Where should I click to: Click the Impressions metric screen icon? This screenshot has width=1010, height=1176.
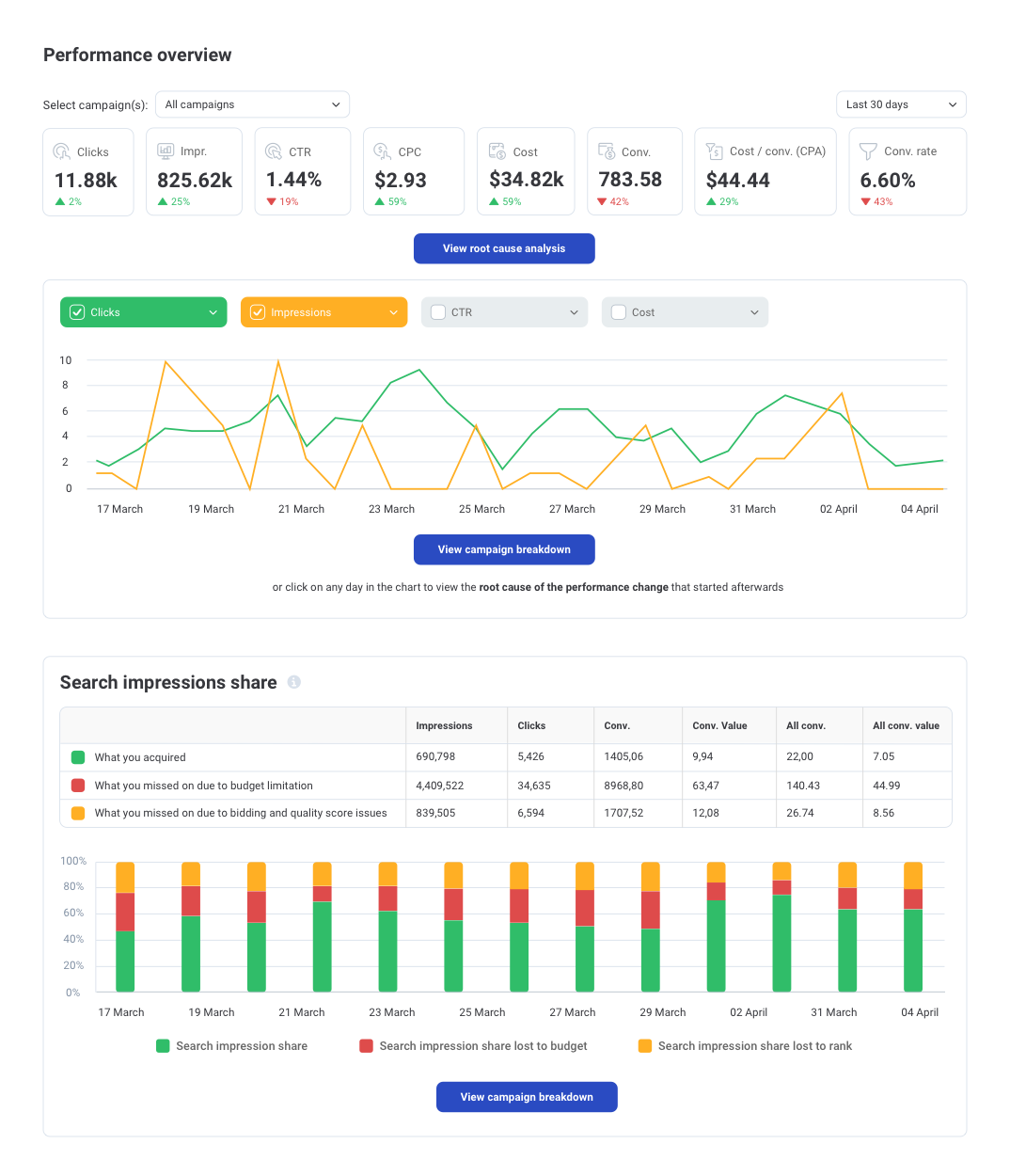pyautogui.click(x=164, y=150)
